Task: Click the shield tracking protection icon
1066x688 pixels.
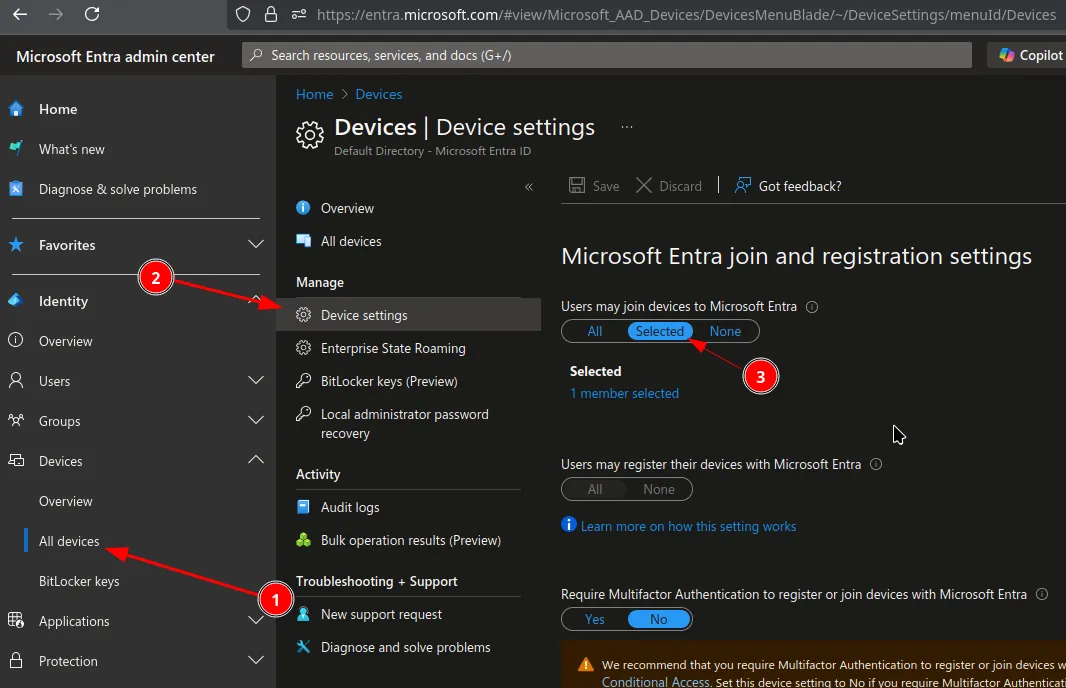Action: (x=243, y=14)
